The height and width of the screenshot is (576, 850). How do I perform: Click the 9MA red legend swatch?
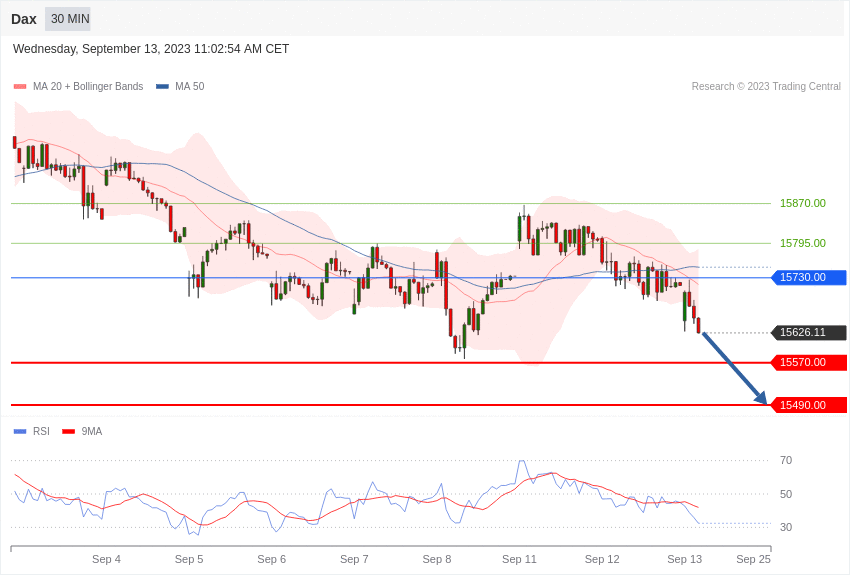point(68,431)
